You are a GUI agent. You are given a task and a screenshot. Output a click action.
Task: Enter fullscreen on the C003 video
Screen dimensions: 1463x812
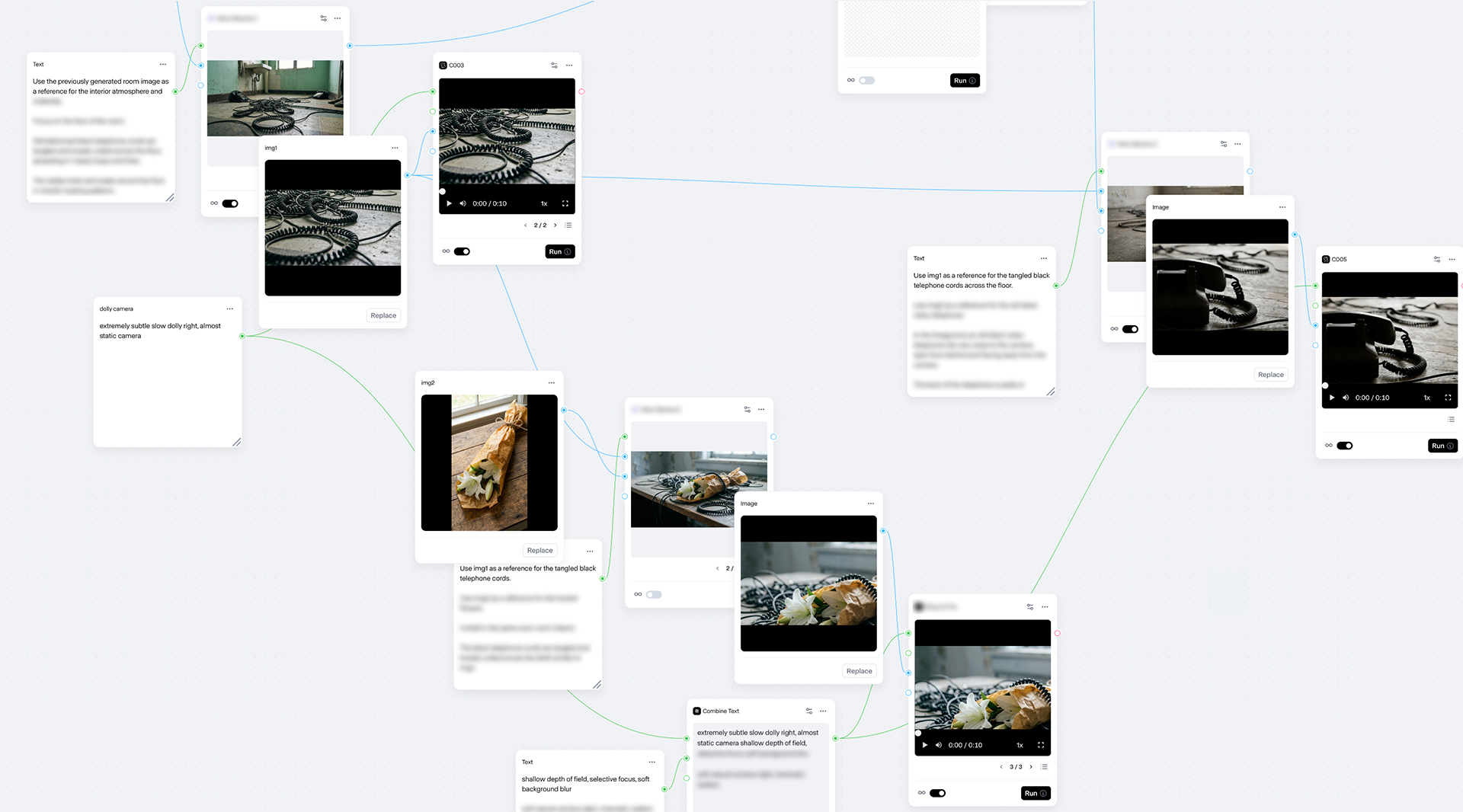tap(565, 204)
